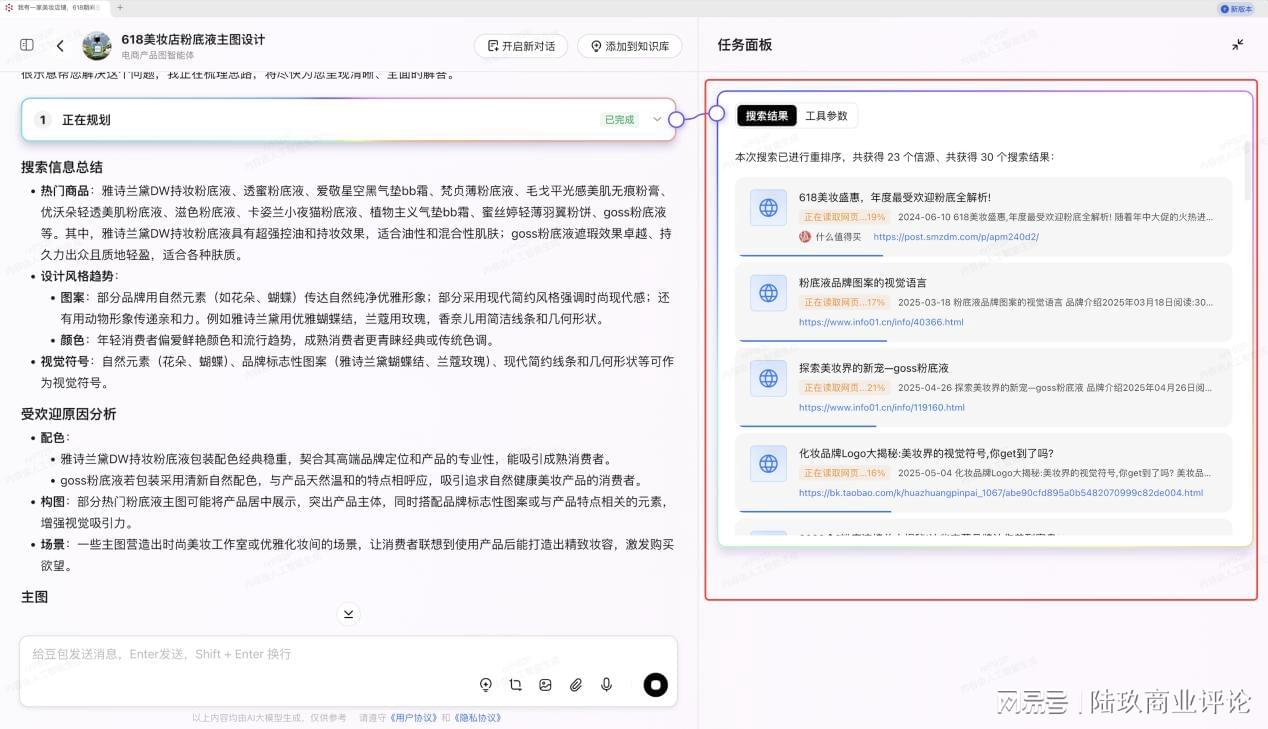Click the subtitle 电商产品图智能体
1268x729 pixels.
click(158, 56)
